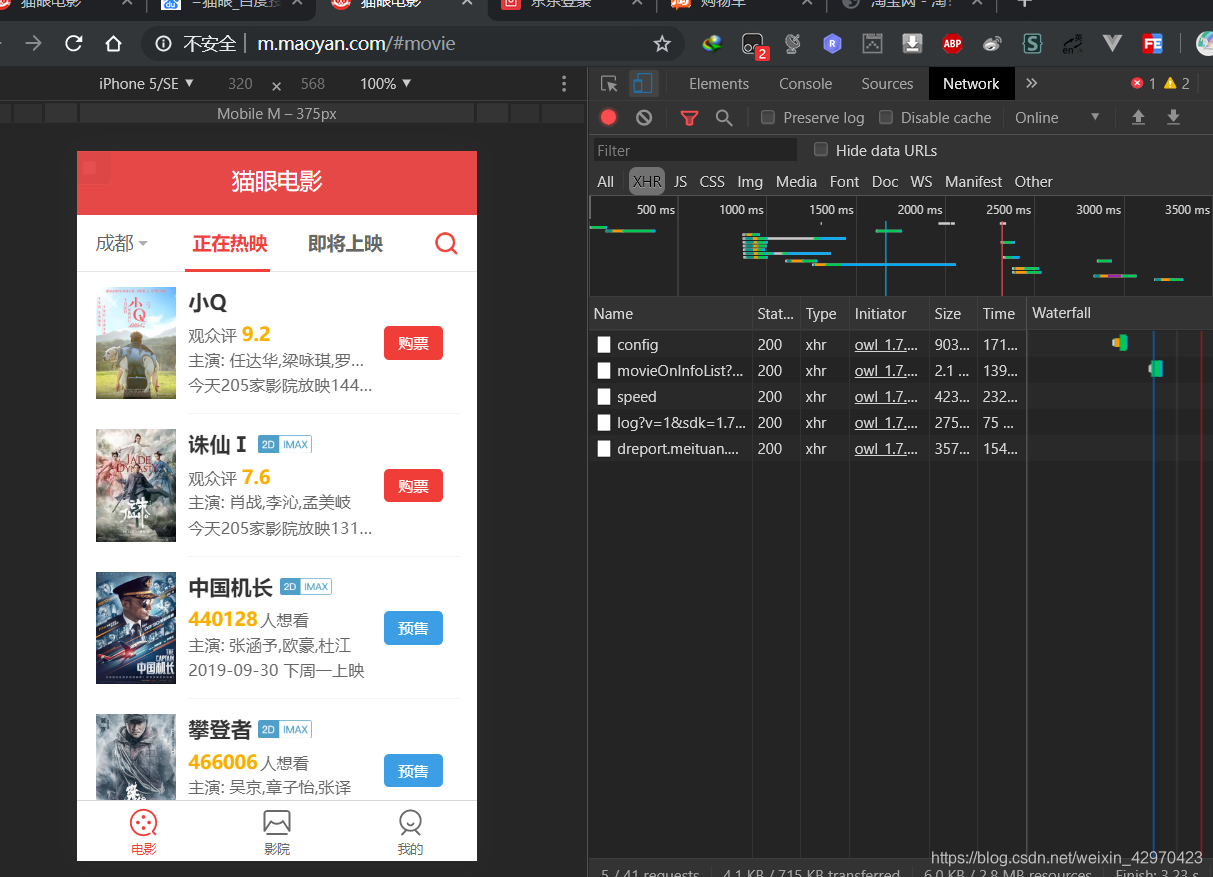Image resolution: width=1213 pixels, height=877 pixels.
Task: Enable Disable cache checkbox
Action: click(x=885, y=117)
